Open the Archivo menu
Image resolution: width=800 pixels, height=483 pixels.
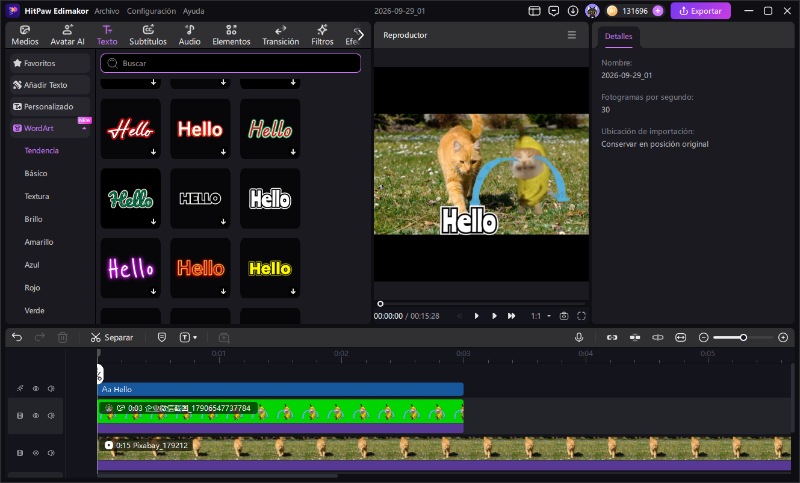[x=107, y=11]
